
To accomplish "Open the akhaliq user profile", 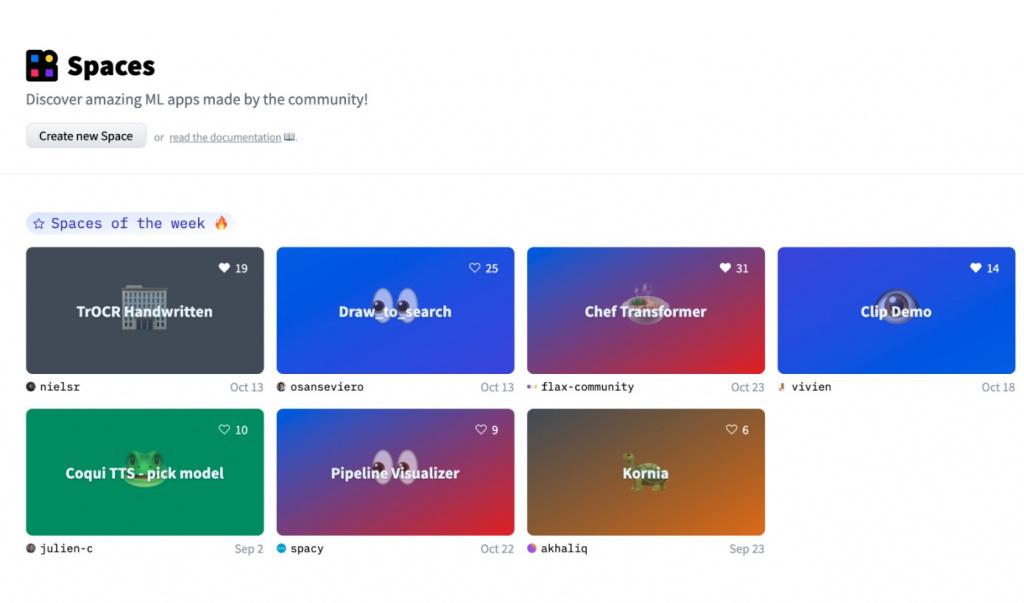I will (563, 549).
